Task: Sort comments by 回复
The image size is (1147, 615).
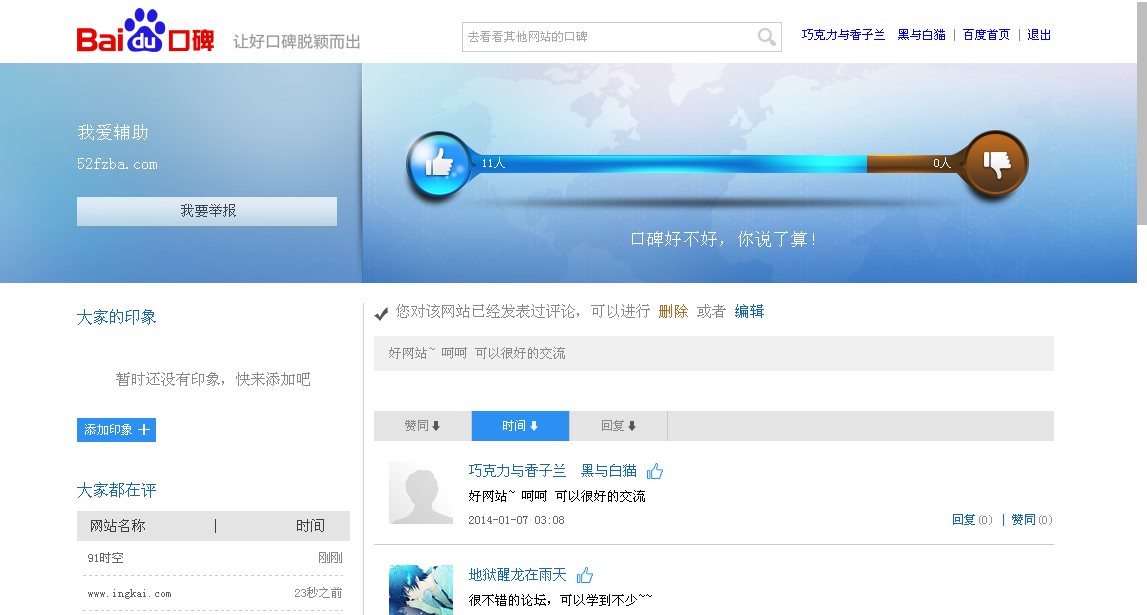Action: [x=618, y=426]
